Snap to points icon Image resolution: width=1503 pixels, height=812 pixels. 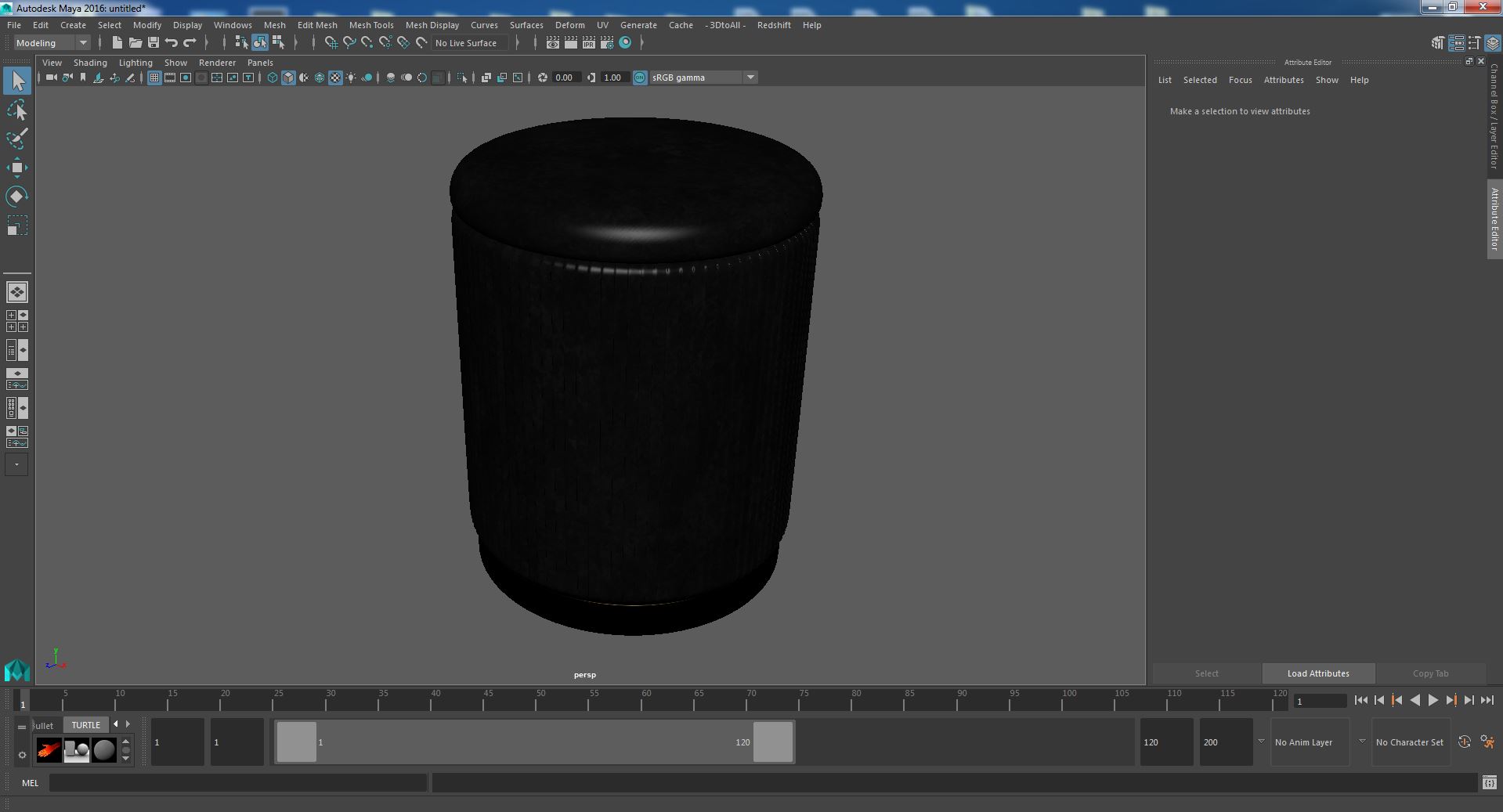coord(367,43)
